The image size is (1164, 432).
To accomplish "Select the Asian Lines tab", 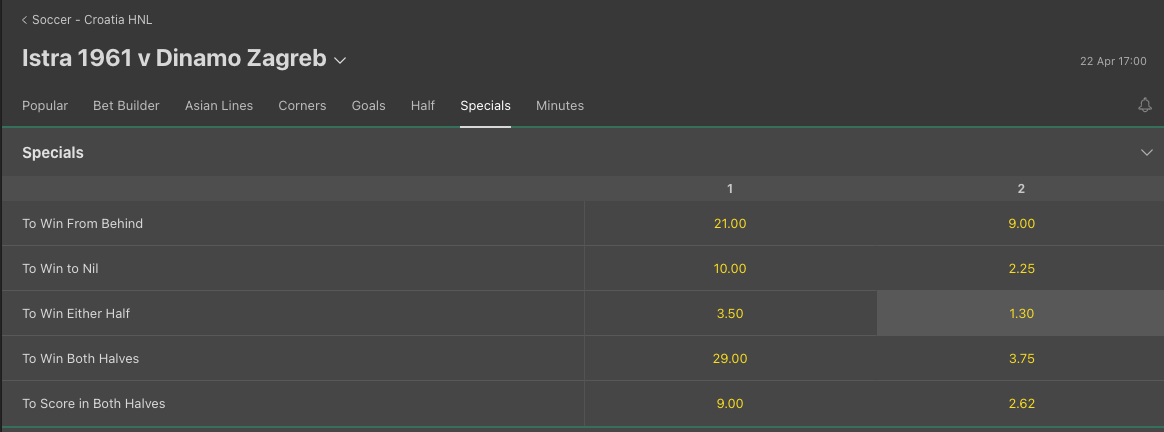I will [219, 105].
